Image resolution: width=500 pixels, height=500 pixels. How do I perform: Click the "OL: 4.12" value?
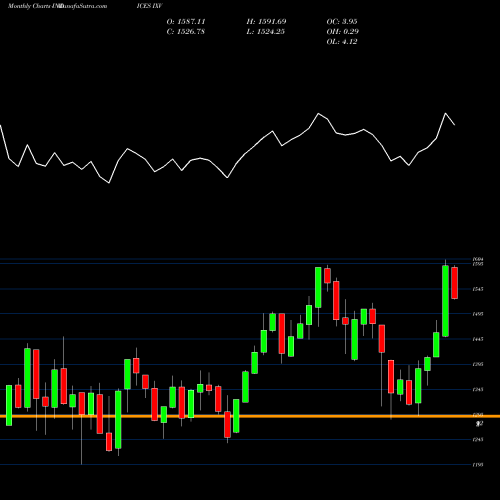342,42
